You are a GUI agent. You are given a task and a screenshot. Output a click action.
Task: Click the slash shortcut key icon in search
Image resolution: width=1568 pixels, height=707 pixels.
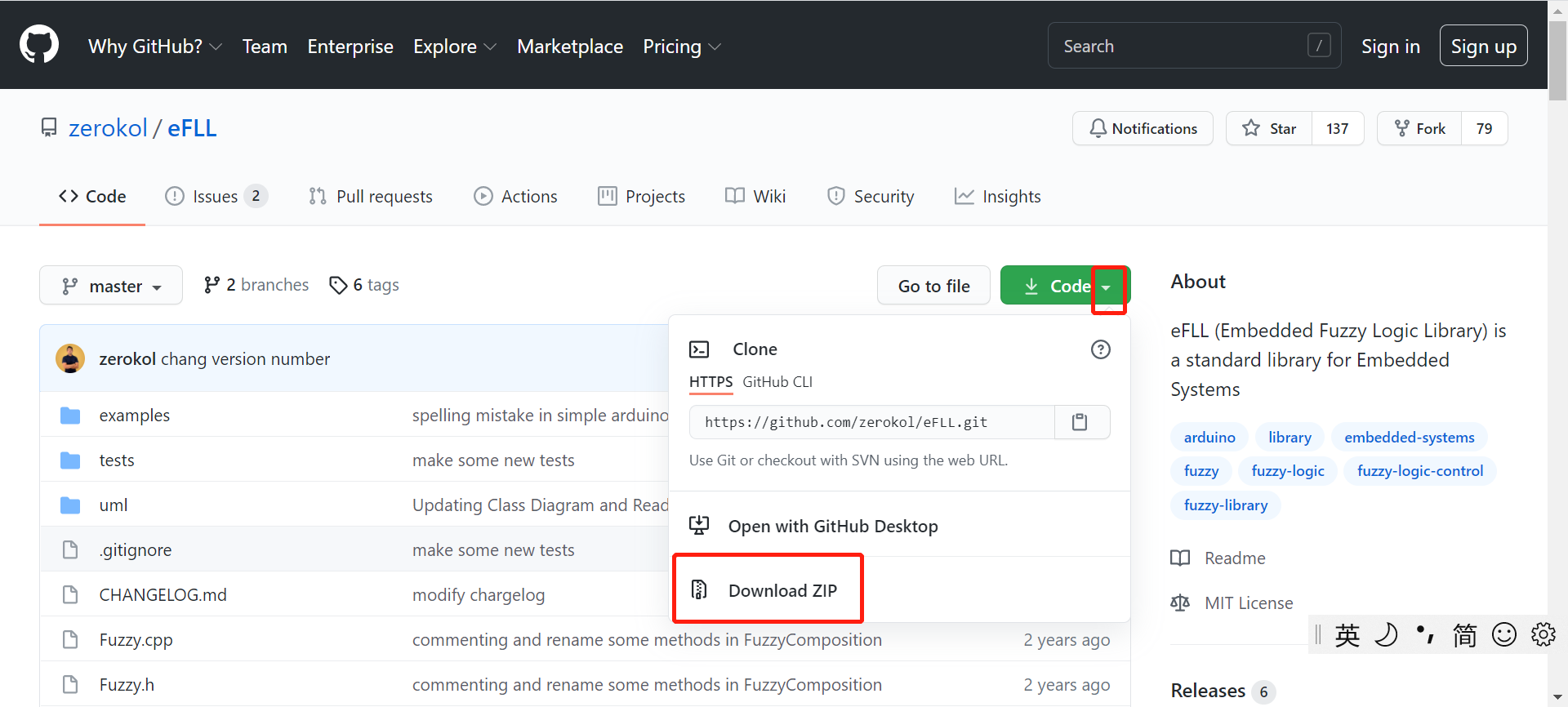[1319, 46]
